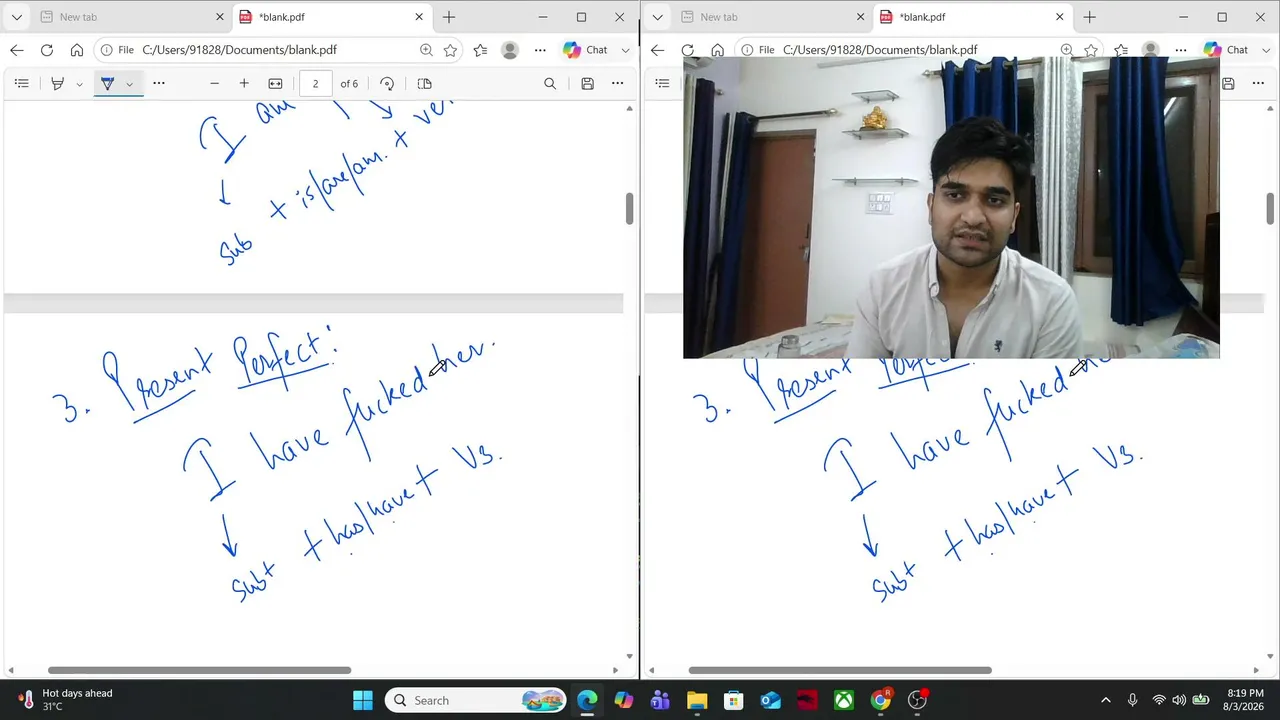Toggle Page view layout in left PDF toolbar

click(x=424, y=84)
